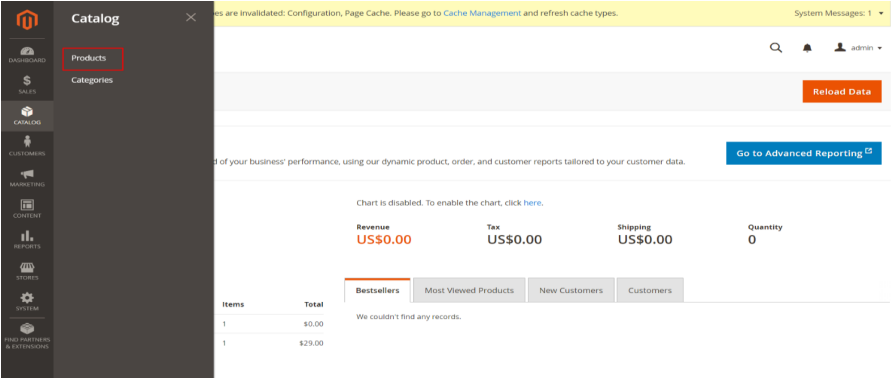Expand the System Messages dropdown arrow

[881, 13]
